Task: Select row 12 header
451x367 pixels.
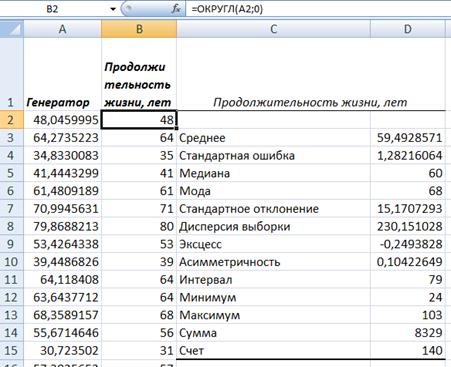Action: 12,297
